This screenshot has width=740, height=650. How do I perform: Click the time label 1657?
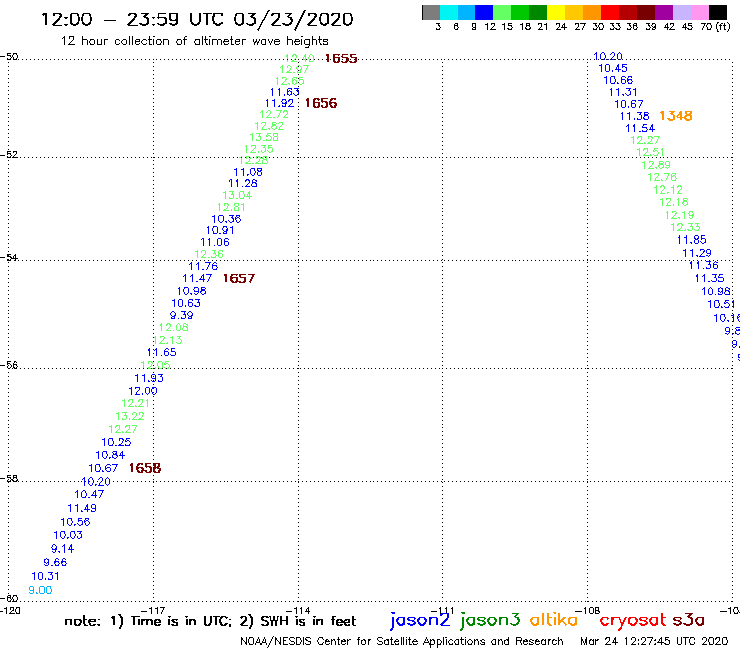239,279
